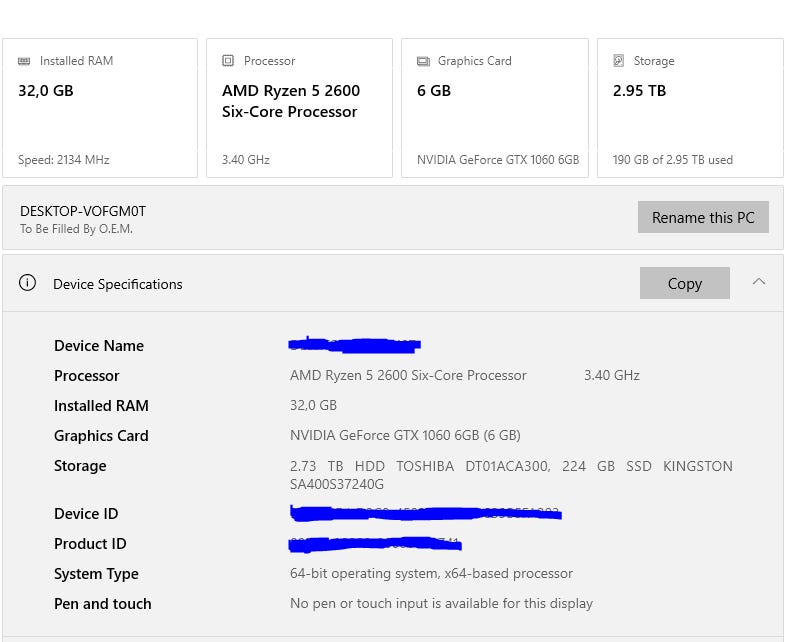
Task: Select the AMD Ryzen 5 2600 processor card
Action: (299, 108)
